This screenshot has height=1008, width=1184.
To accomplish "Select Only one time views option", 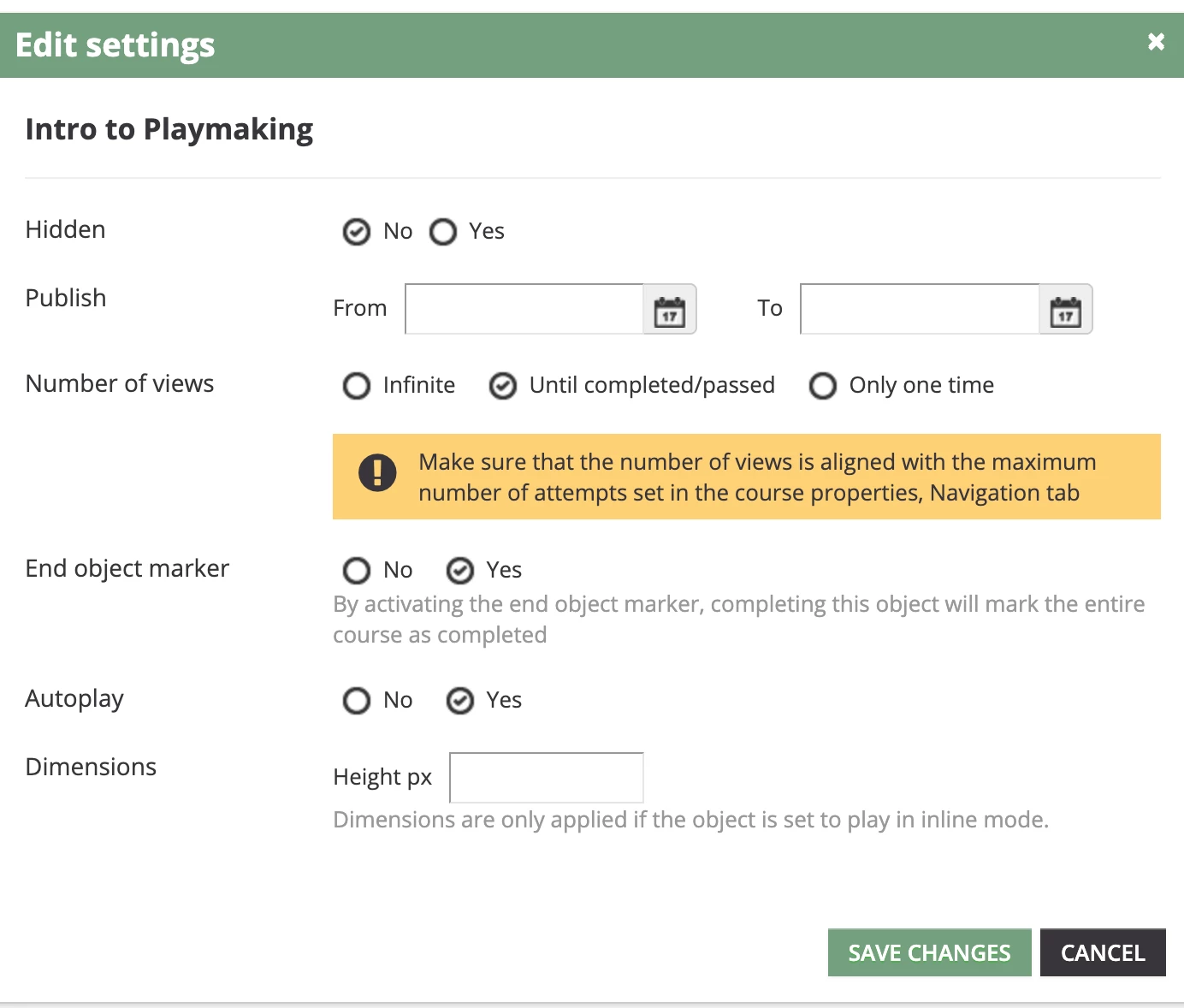I will point(823,386).
